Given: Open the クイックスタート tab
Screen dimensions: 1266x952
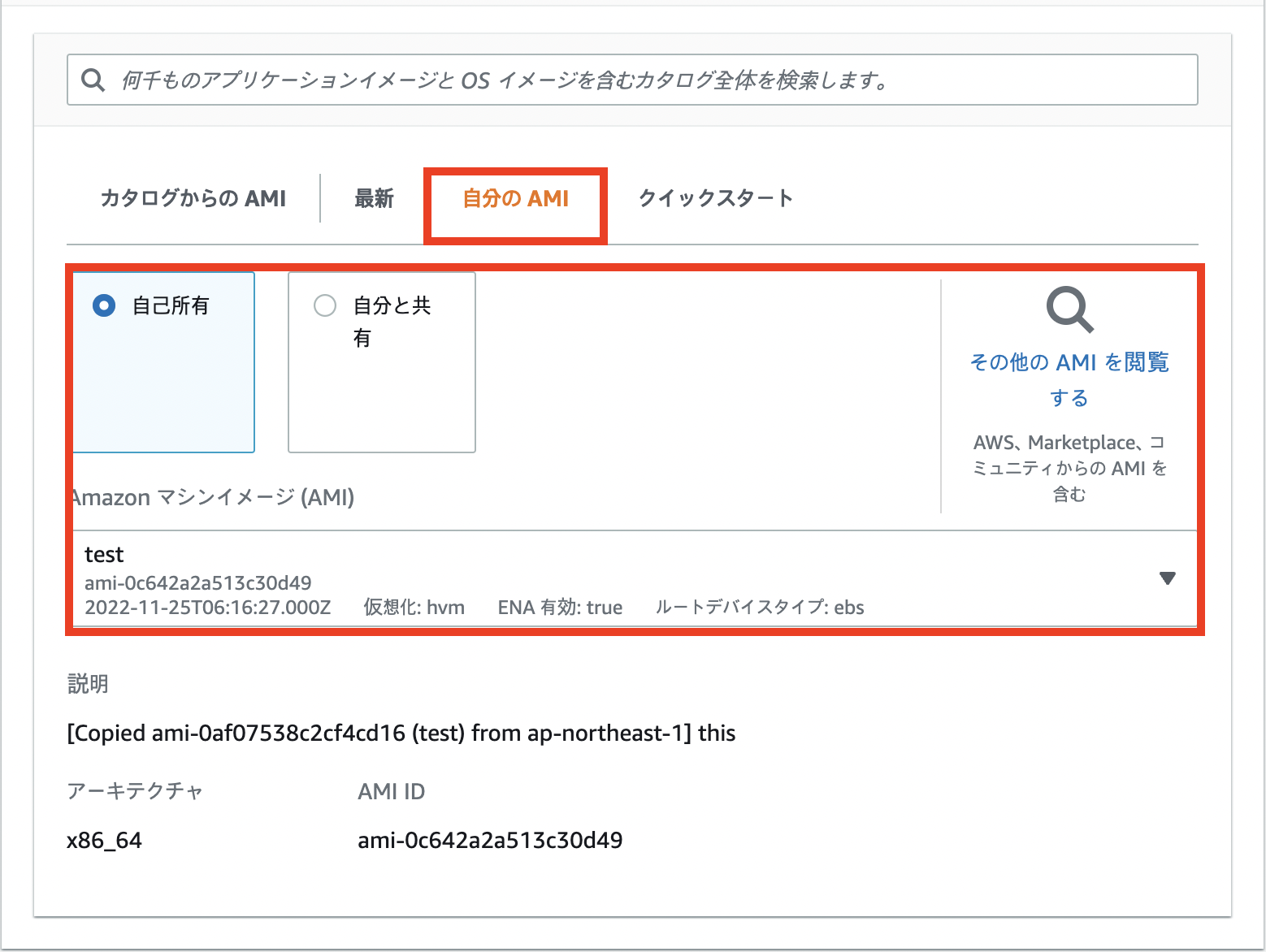Looking at the screenshot, I should pyautogui.click(x=716, y=197).
